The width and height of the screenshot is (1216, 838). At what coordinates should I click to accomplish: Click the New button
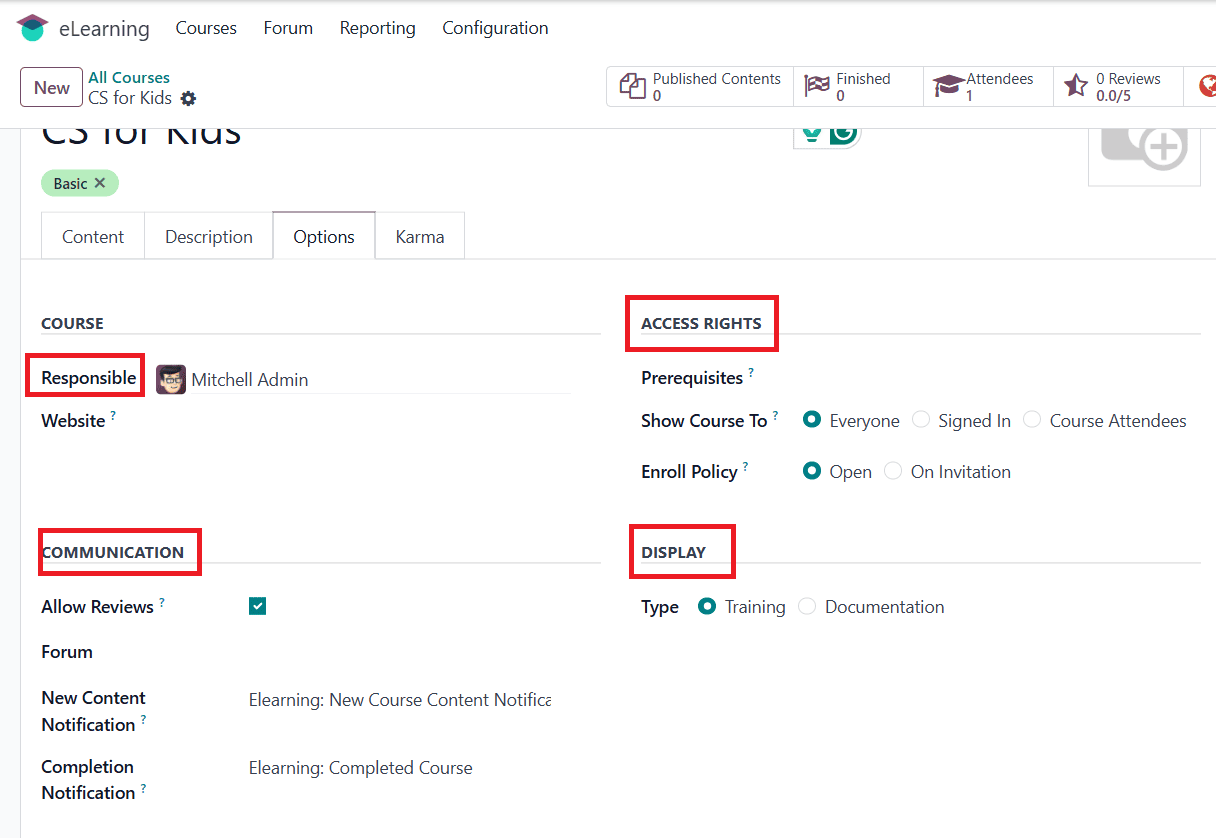pyautogui.click(x=51, y=87)
